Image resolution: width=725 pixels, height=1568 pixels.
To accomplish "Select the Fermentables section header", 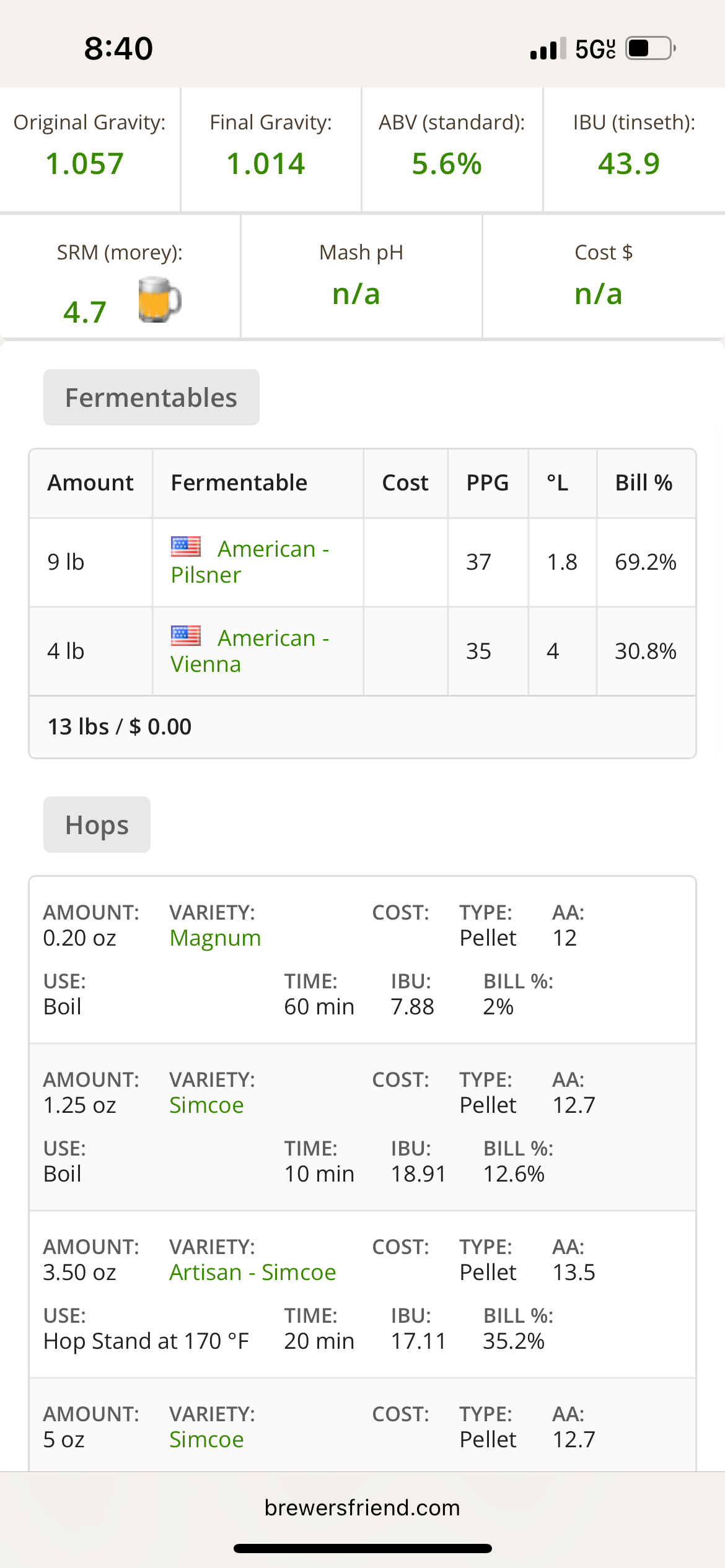I will [151, 398].
